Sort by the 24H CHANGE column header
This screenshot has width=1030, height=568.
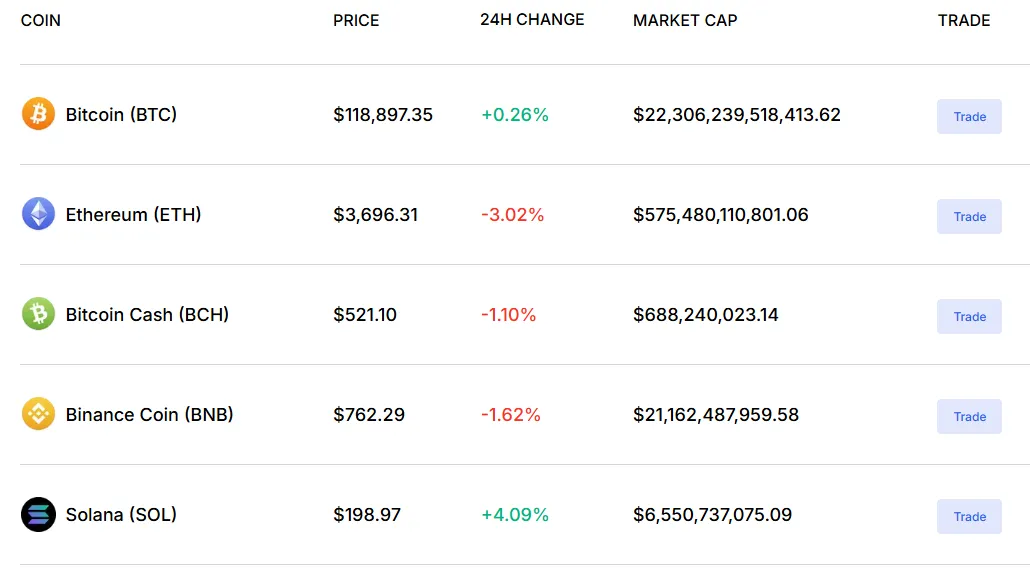point(532,20)
